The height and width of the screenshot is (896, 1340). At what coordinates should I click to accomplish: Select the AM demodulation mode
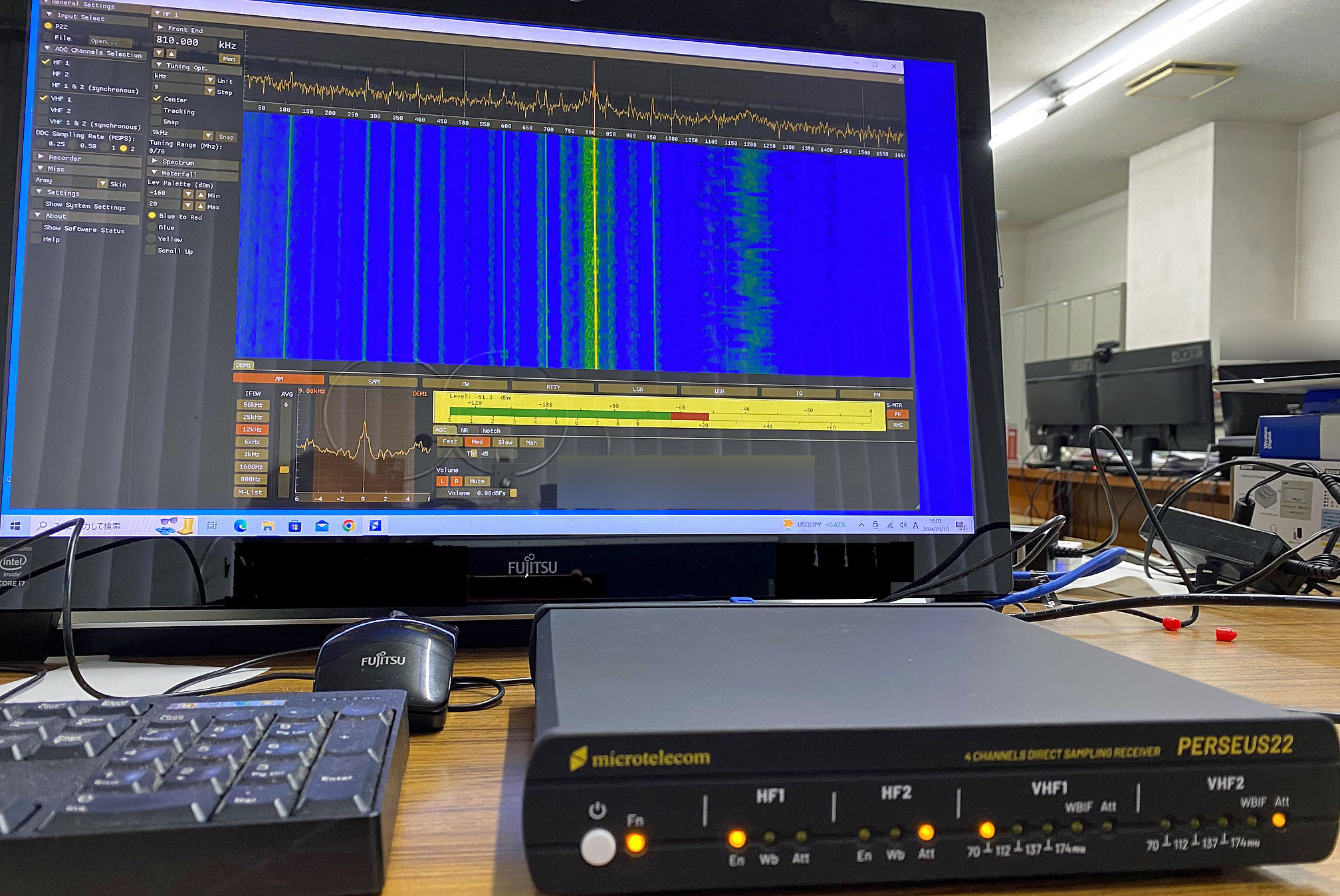[279, 379]
